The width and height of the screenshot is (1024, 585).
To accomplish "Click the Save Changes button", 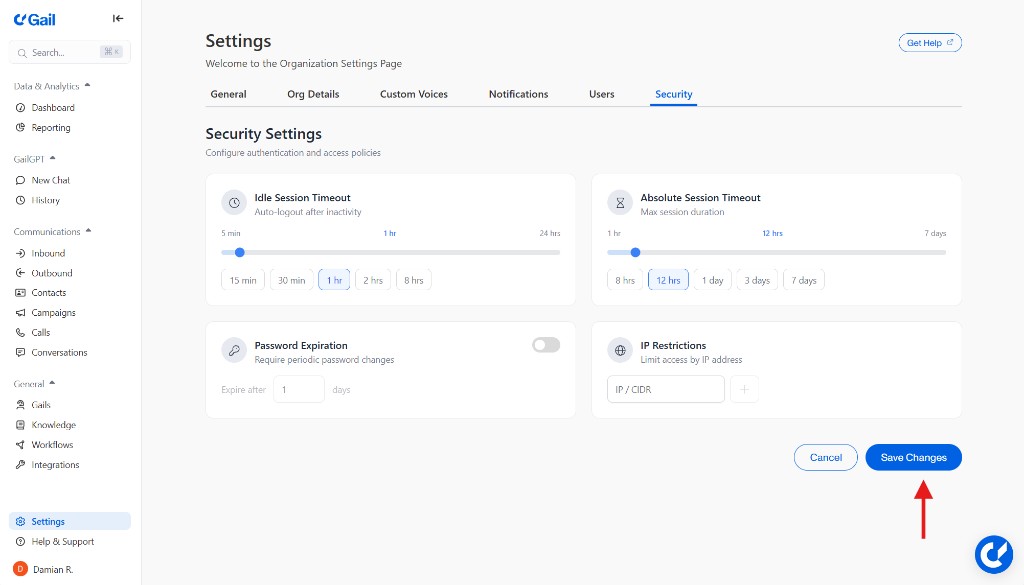I will 913,458.
